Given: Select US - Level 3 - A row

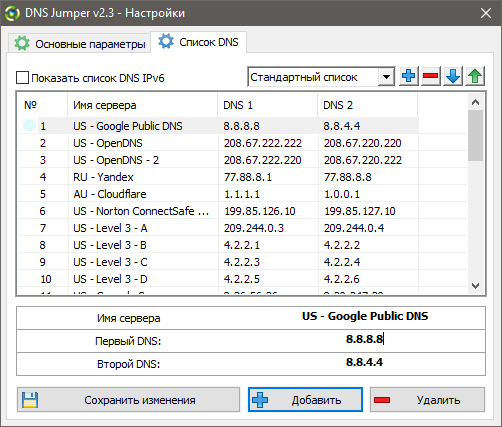Looking at the screenshot, I should point(242,228).
